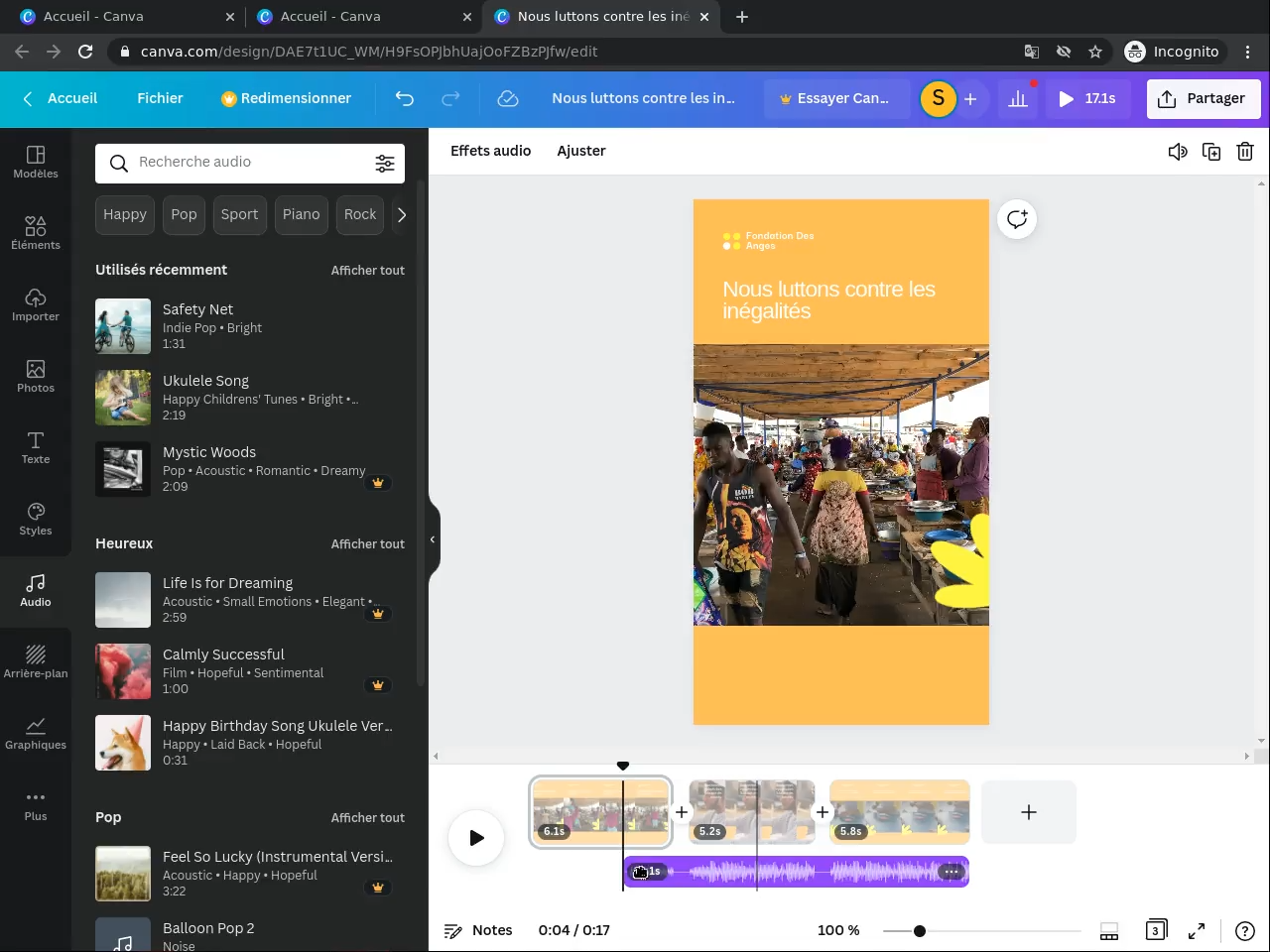Open the S user avatar

tap(939, 98)
